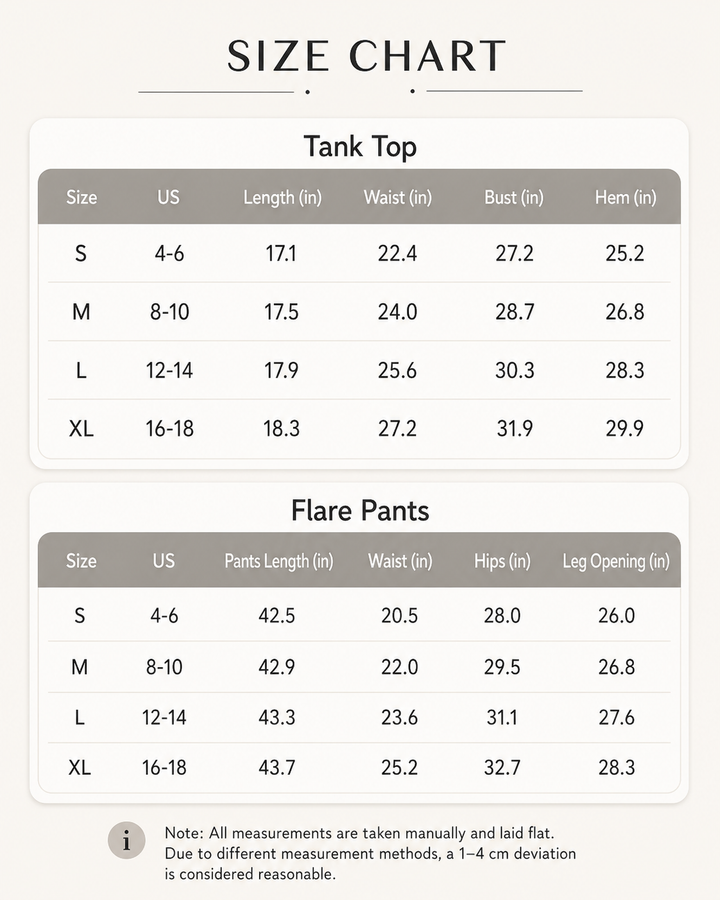Click the info icon beside the note
720x900 pixels.
pos(126,841)
